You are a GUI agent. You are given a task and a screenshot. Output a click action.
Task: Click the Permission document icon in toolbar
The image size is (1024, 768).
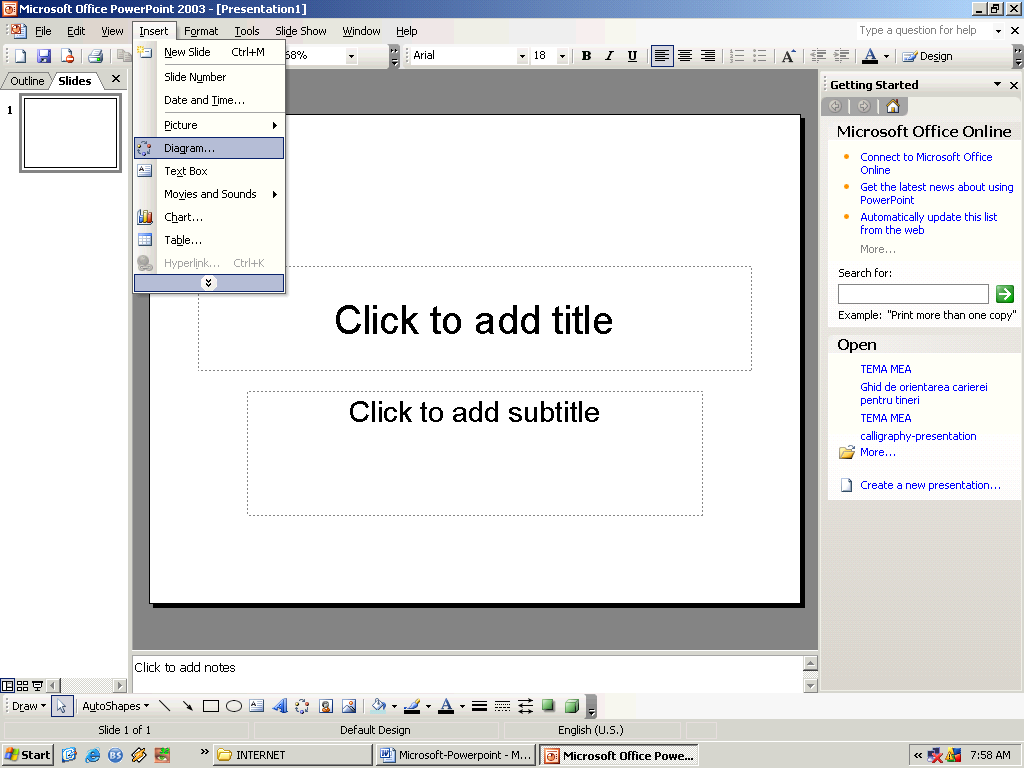point(67,56)
